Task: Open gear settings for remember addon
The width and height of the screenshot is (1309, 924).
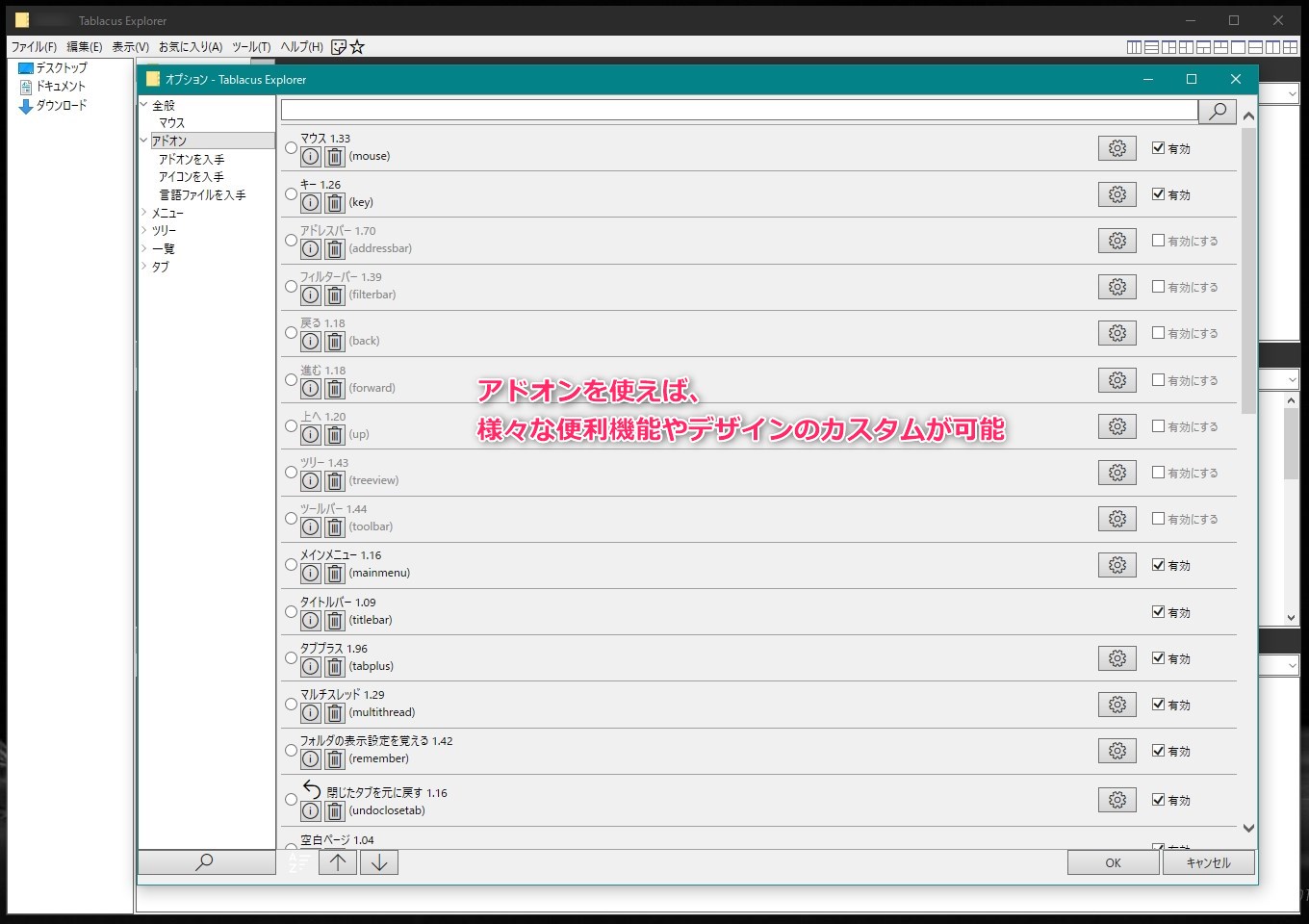Action: [x=1116, y=751]
